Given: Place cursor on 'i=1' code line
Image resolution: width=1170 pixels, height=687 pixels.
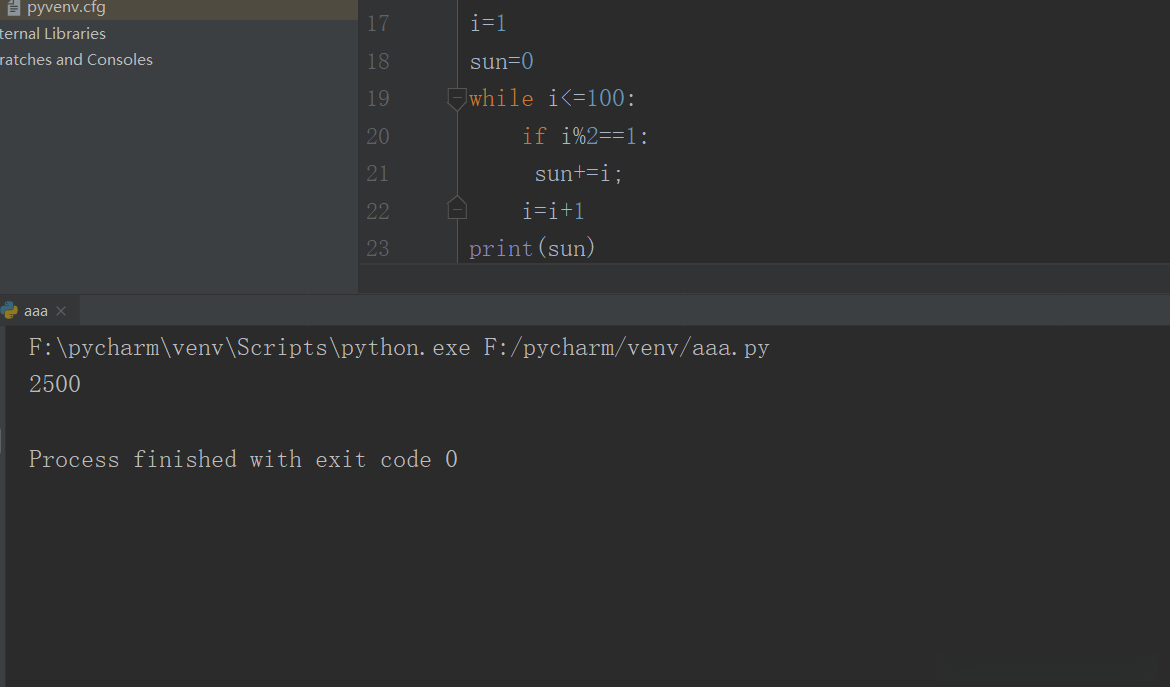Looking at the screenshot, I should pyautogui.click(x=488, y=24).
